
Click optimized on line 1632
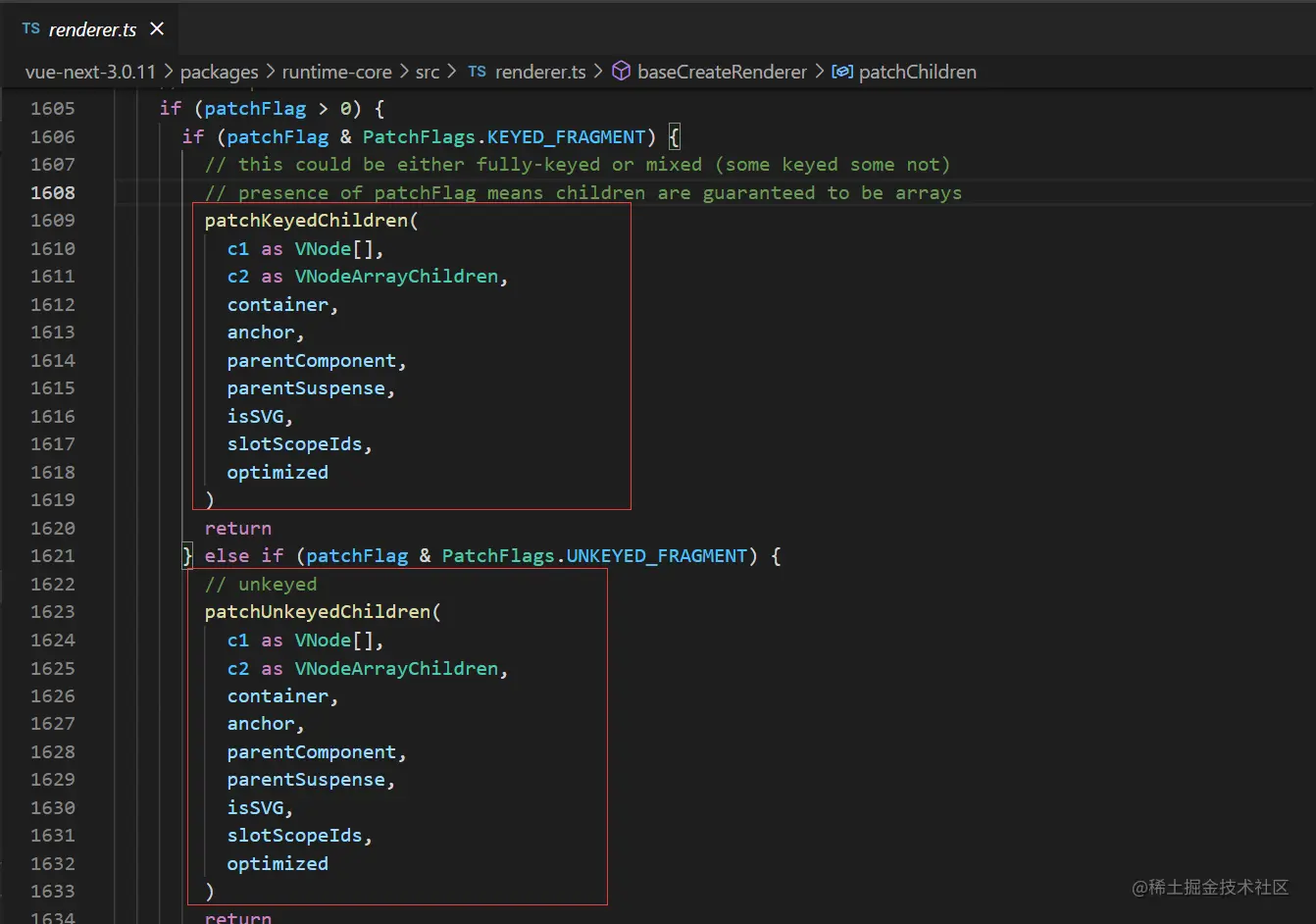tap(278, 864)
